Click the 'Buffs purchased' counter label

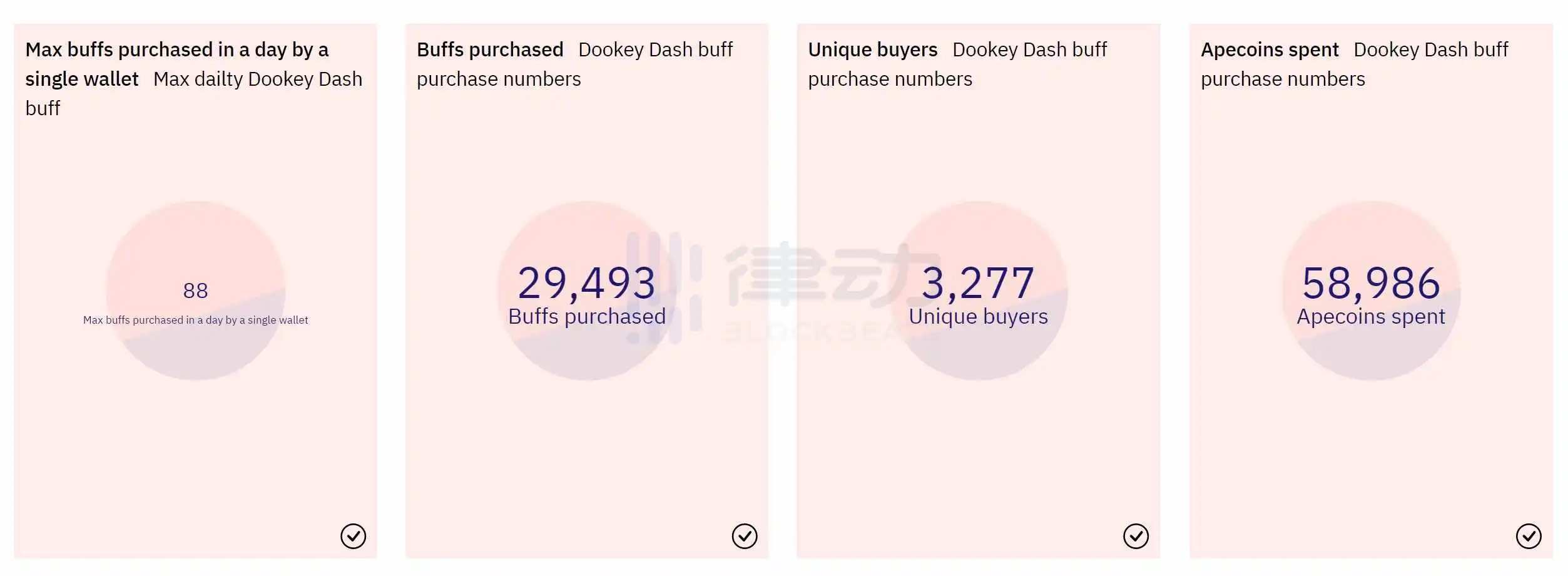[587, 317]
